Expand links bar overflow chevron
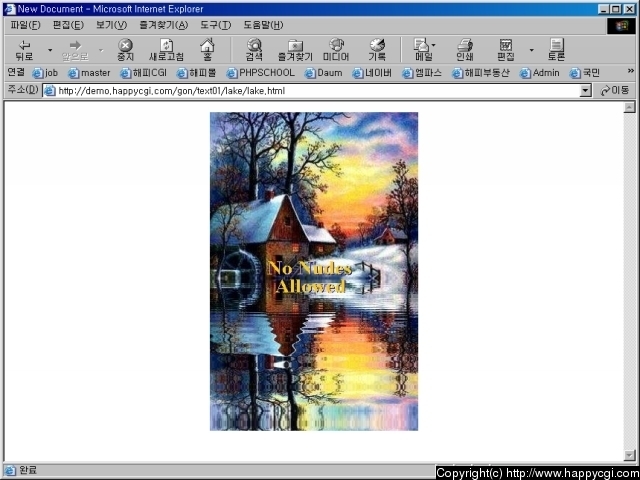The image size is (640, 480). coord(631,71)
